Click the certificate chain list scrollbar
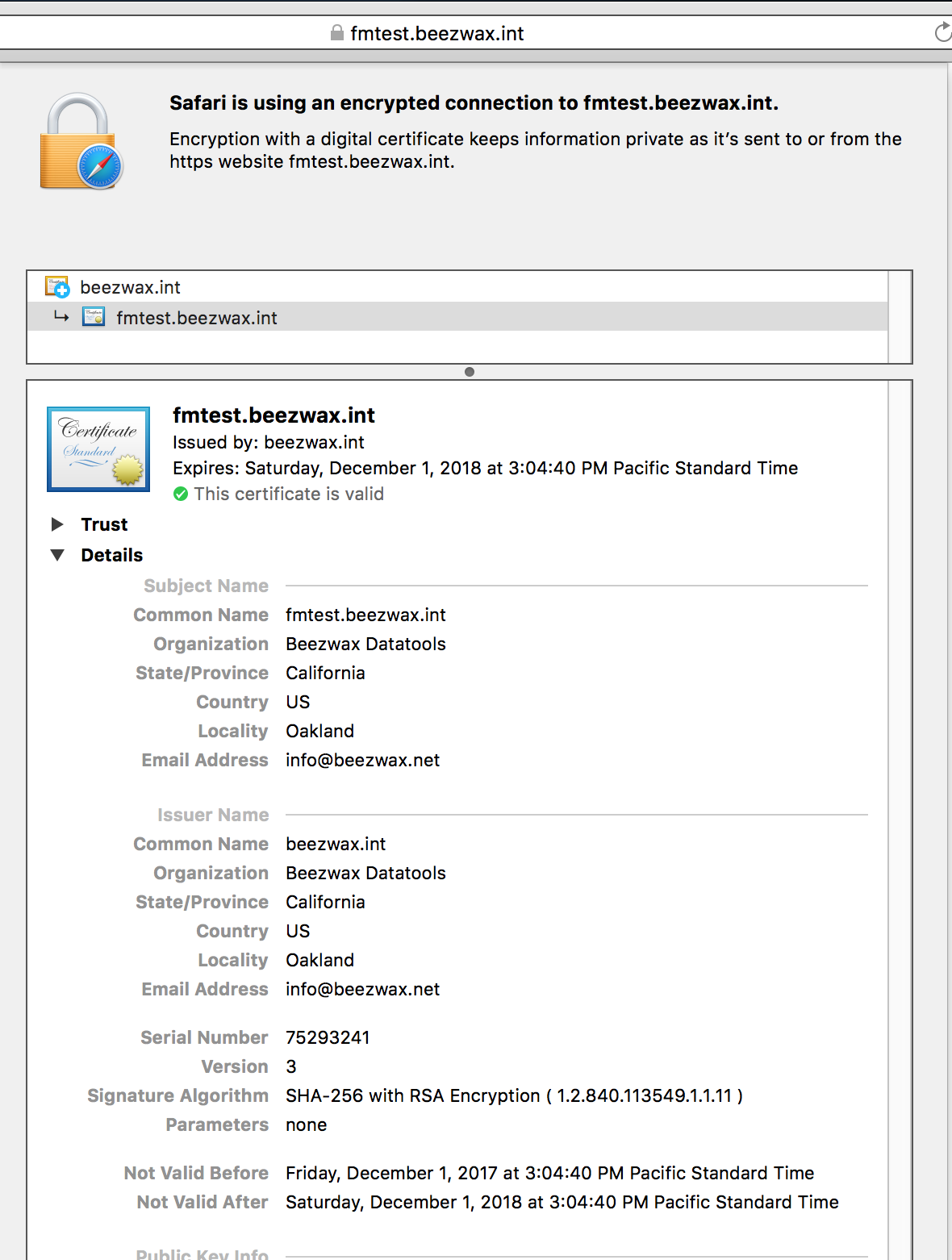The height and width of the screenshot is (1260, 952). 900,316
